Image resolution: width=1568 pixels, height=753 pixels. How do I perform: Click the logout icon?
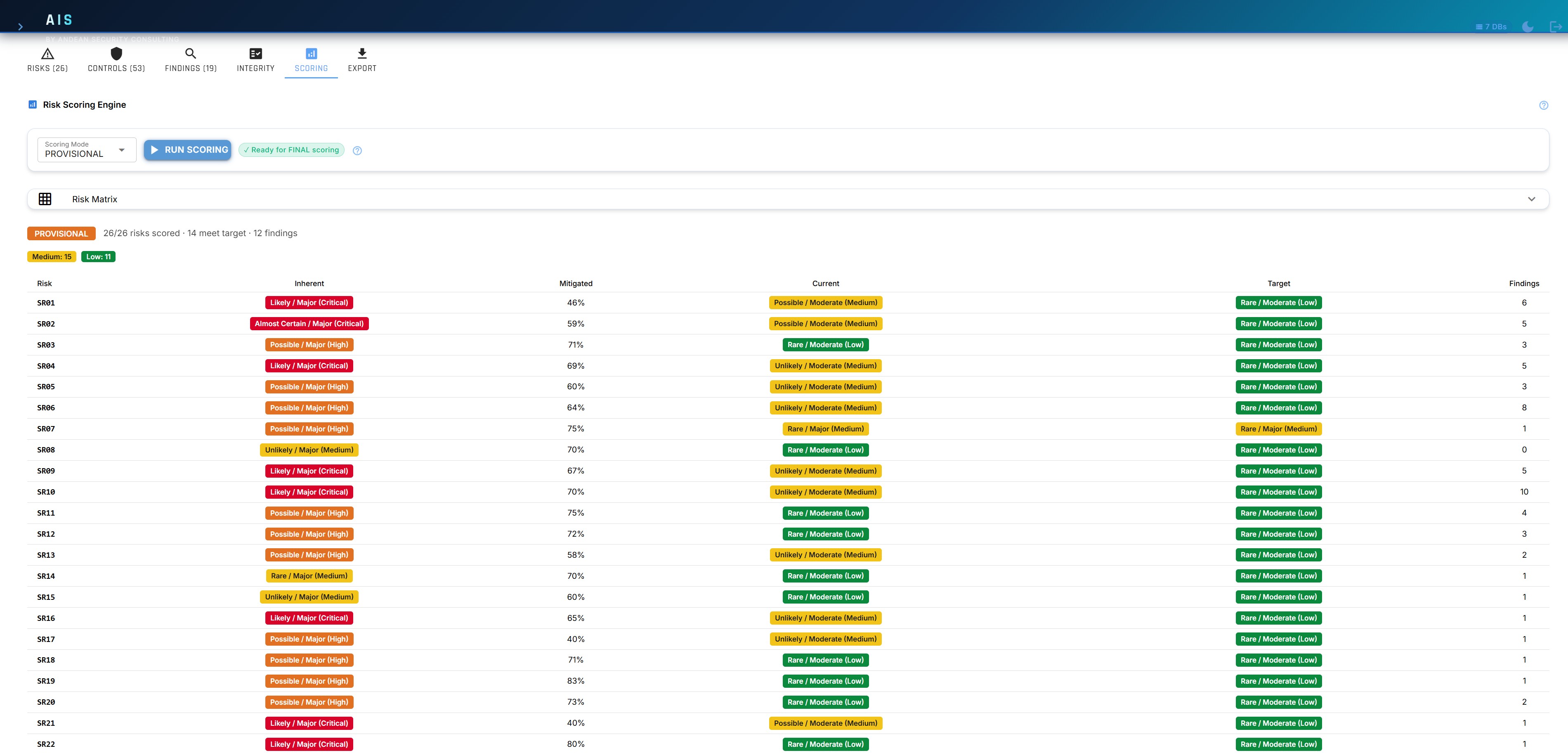[1555, 26]
